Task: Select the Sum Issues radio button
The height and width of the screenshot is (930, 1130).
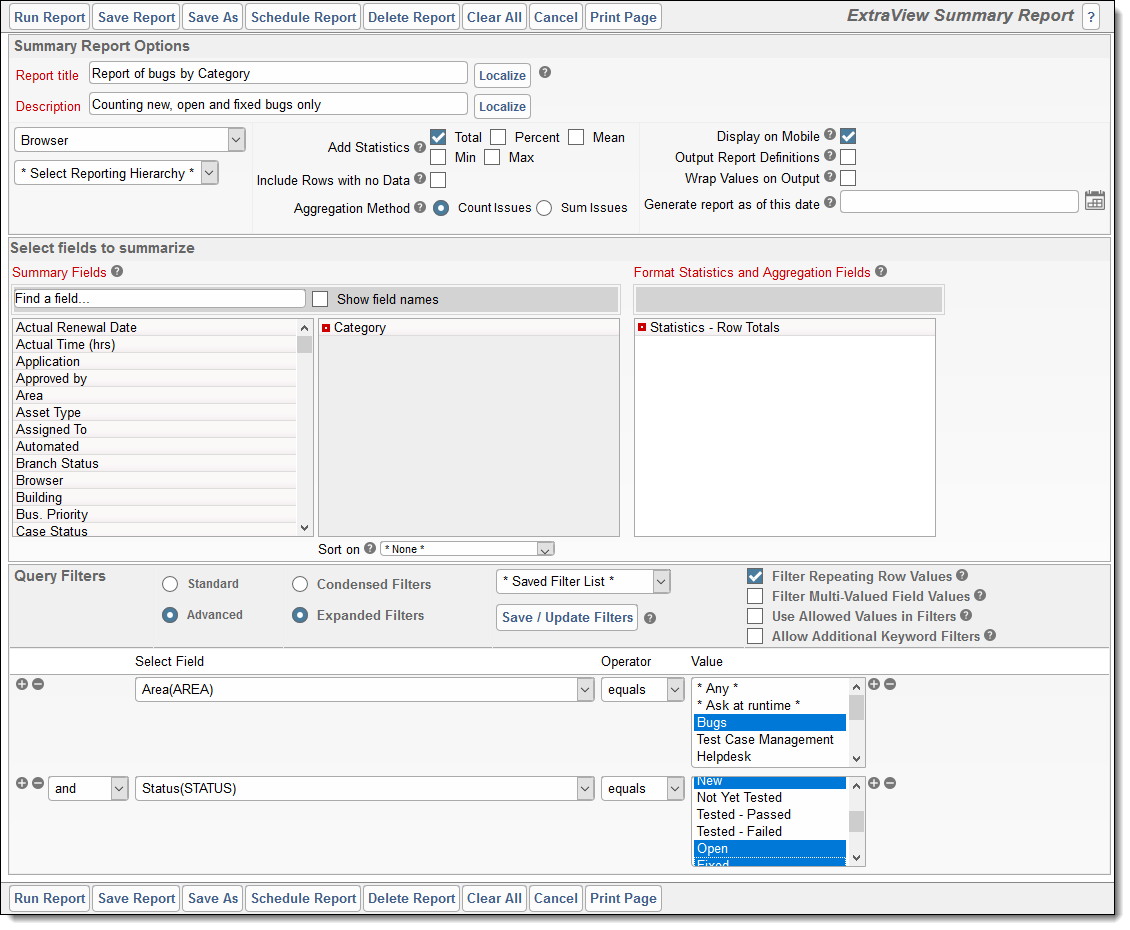Action: point(544,208)
